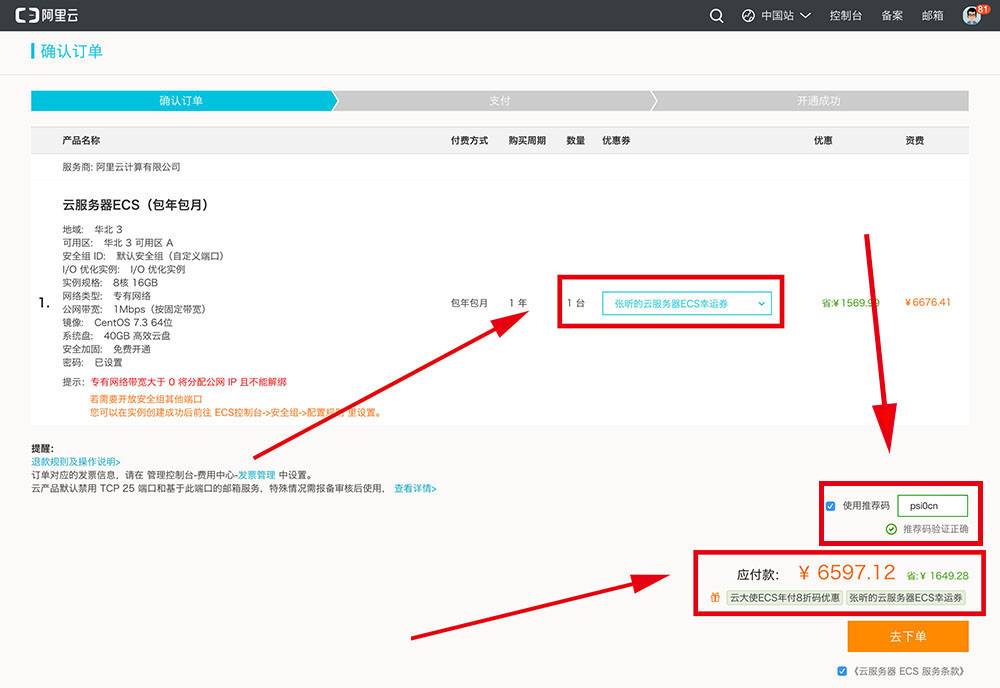The width and height of the screenshot is (1000, 688).
Task: Click the globe icon beside 中国站
Action: click(748, 15)
